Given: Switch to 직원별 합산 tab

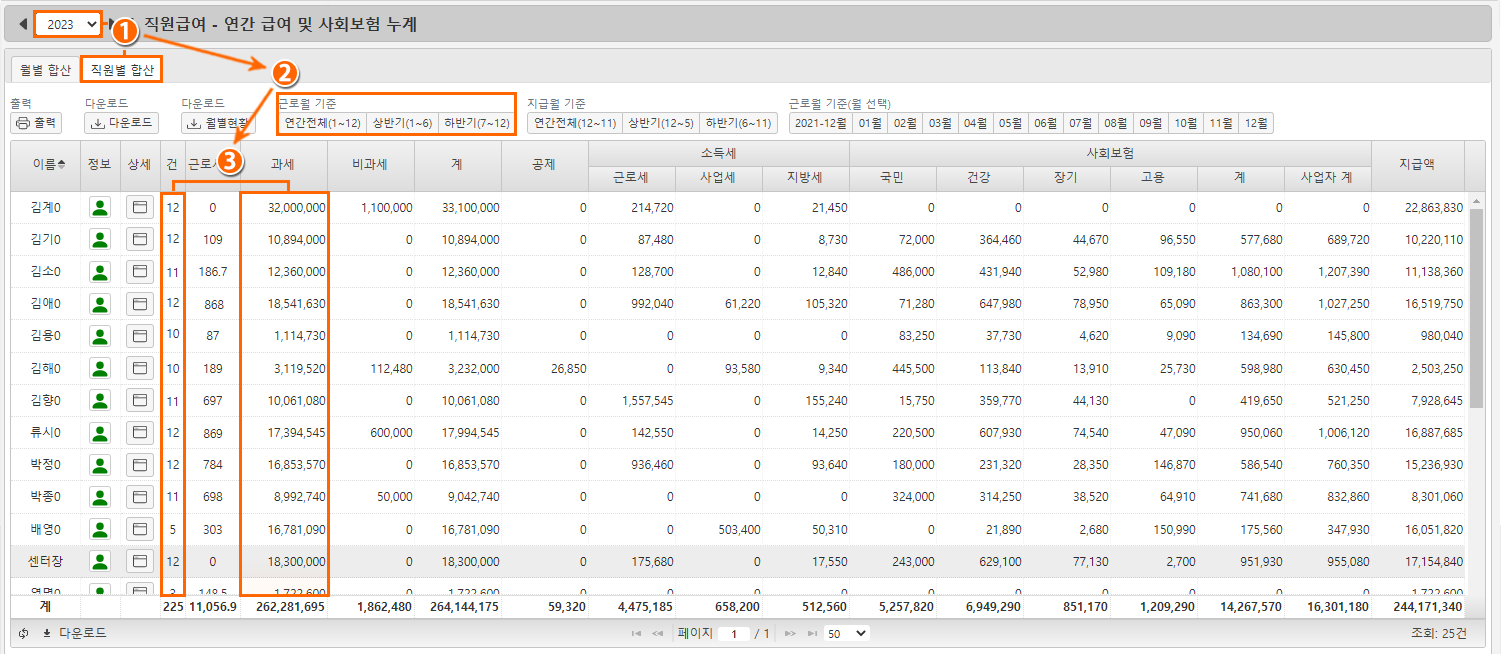Looking at the screenshot, I should [122, 70].
